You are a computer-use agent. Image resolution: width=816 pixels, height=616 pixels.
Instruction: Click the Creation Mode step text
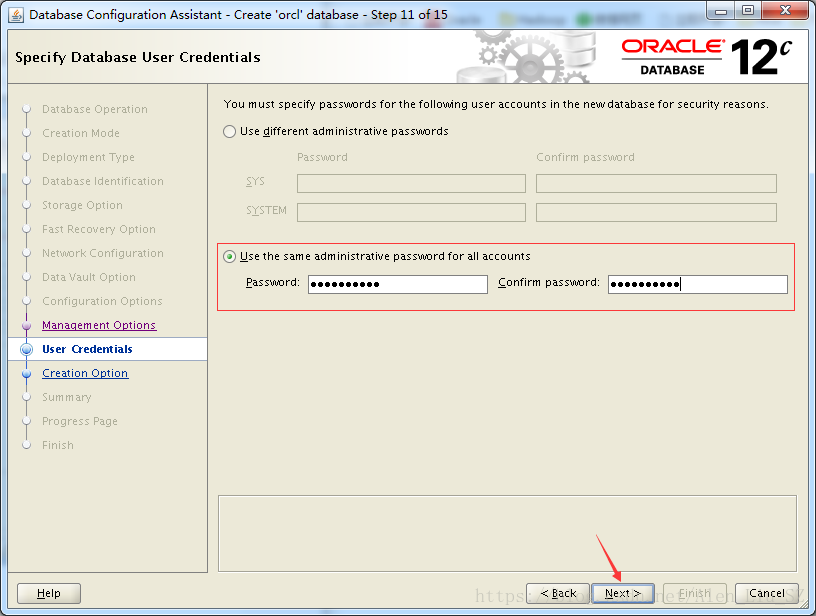coord(81,133)
